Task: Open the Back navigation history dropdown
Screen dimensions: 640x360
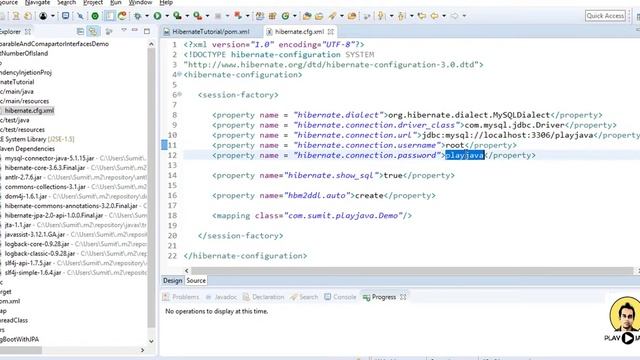Action: click(x=444, y=16)
